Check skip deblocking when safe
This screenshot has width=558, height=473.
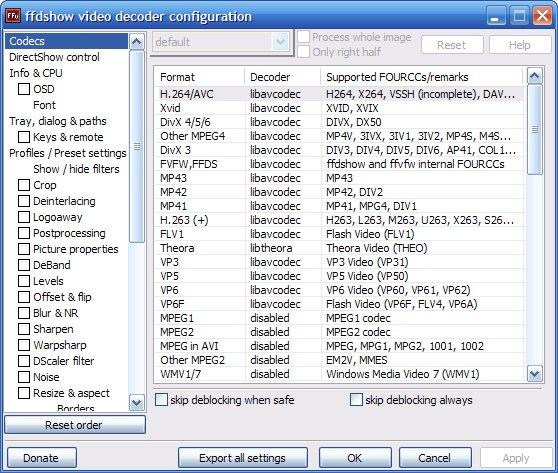[x=162, y=400]
